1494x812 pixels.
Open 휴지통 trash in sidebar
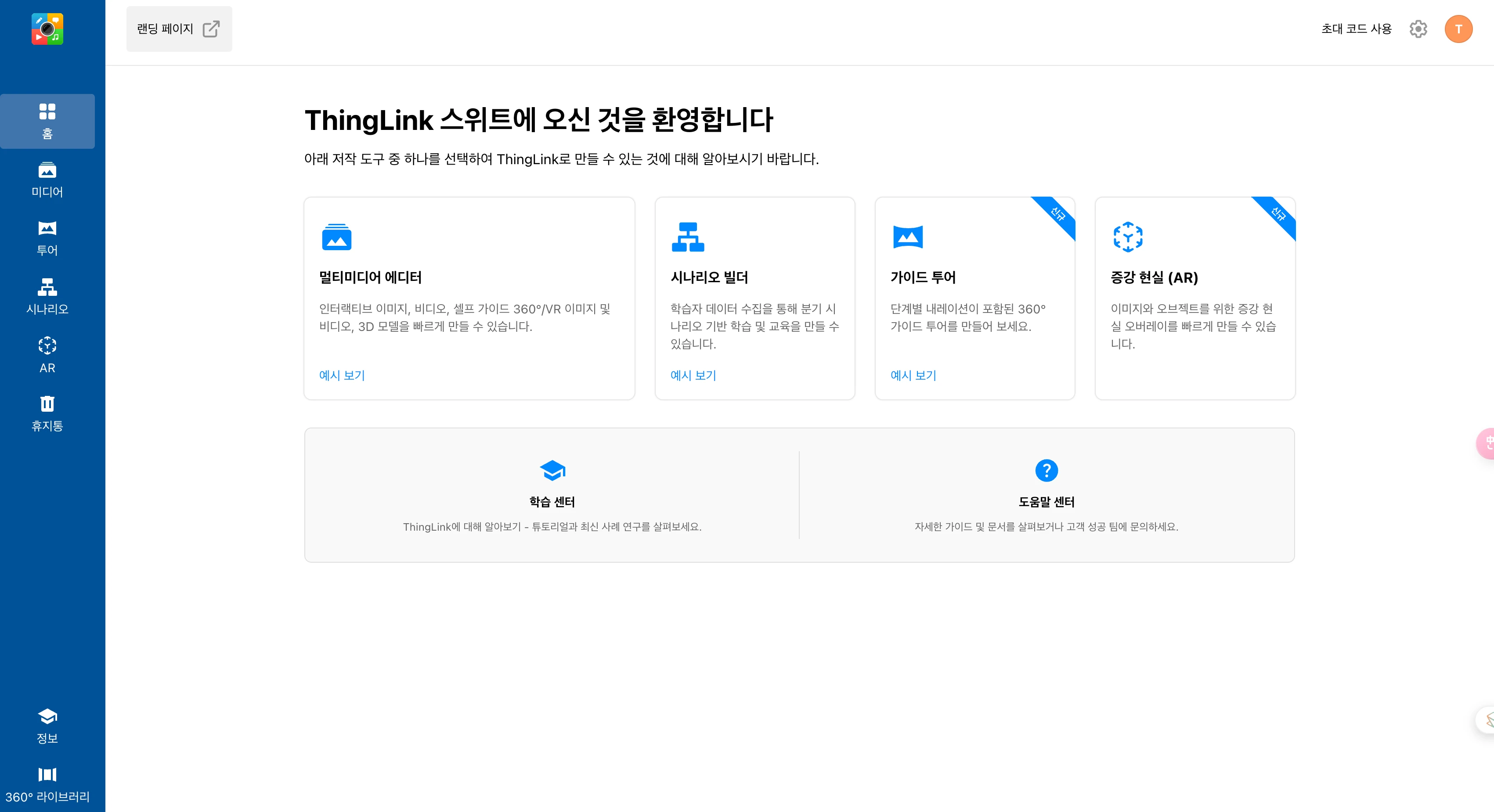47,414
